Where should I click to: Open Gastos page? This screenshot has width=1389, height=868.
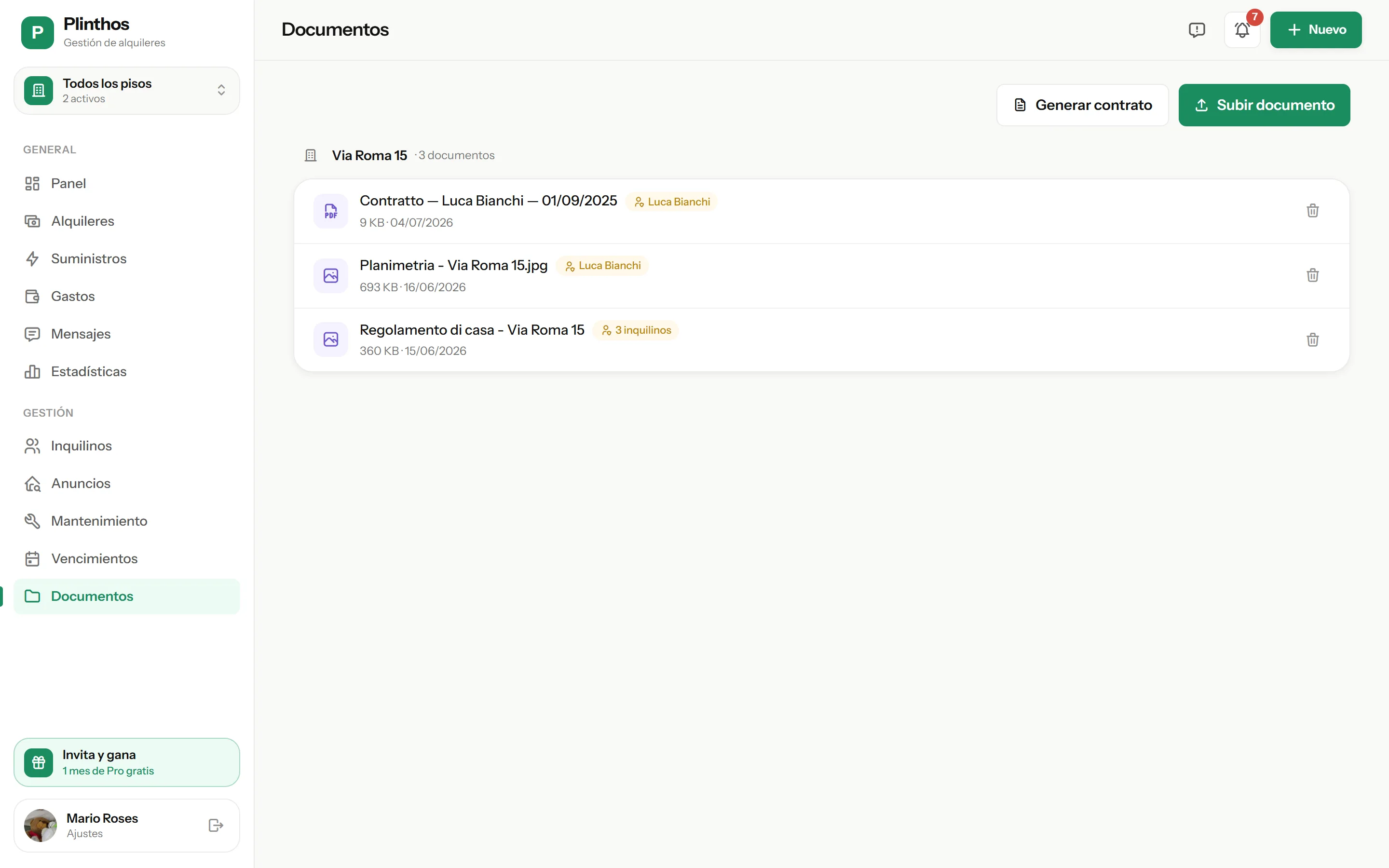[x=126, y=296]
